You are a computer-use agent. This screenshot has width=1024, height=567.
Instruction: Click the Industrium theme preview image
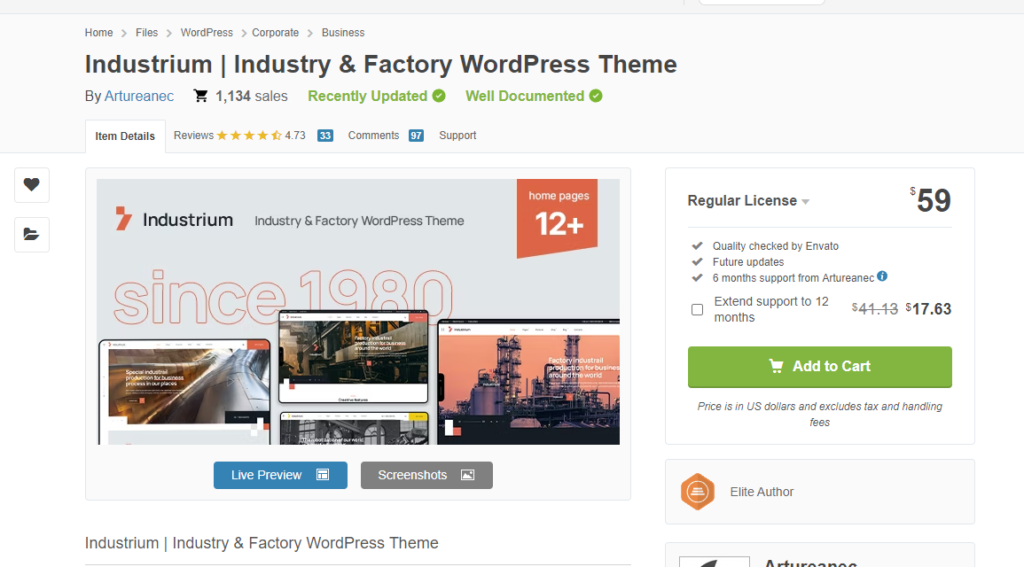358,311
